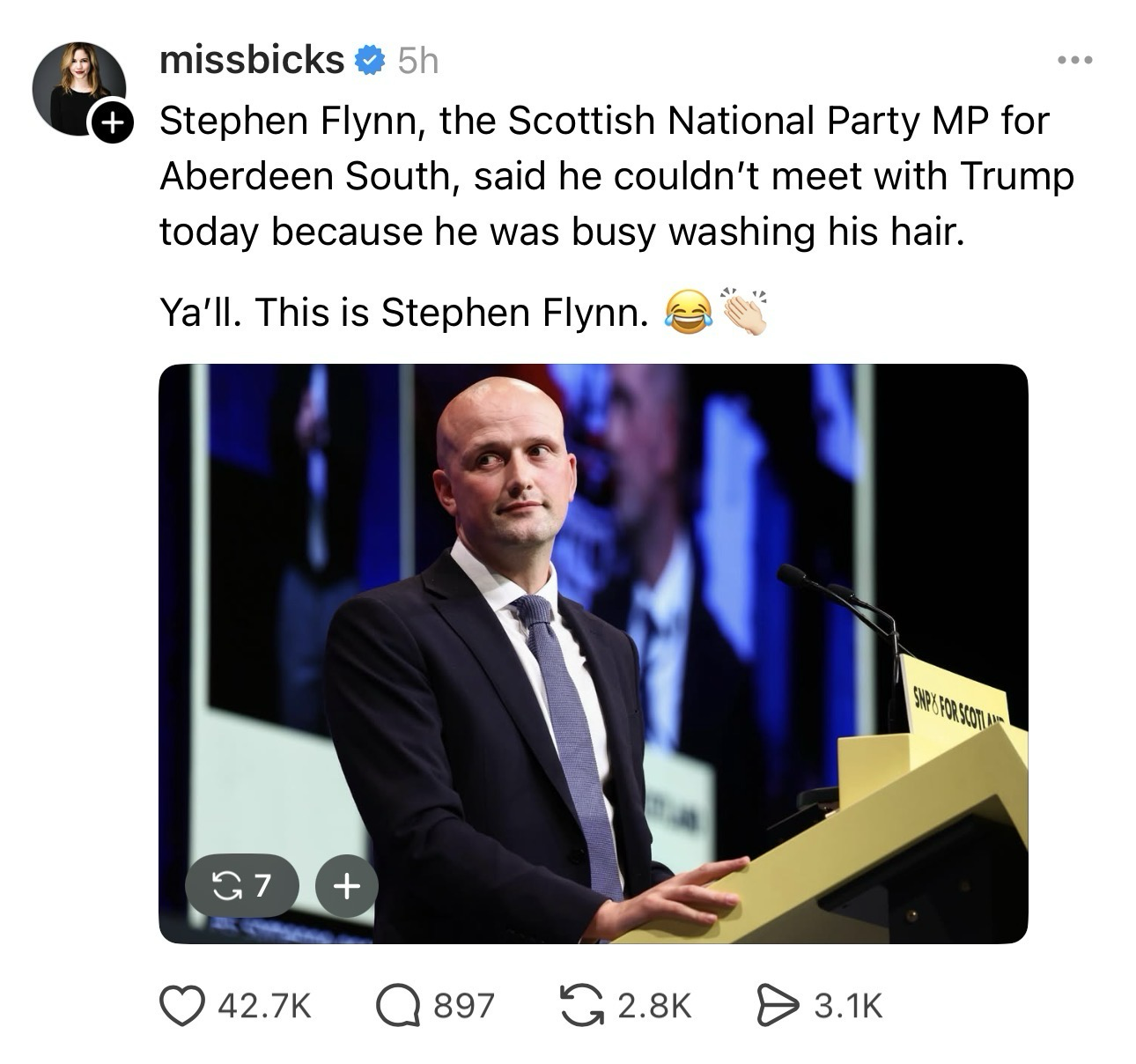Viewport: 1136px width, 1064px height.
Task: Open the Stephen Flynn podium photo
Action: pyautogui.click(x=593, y=653)
